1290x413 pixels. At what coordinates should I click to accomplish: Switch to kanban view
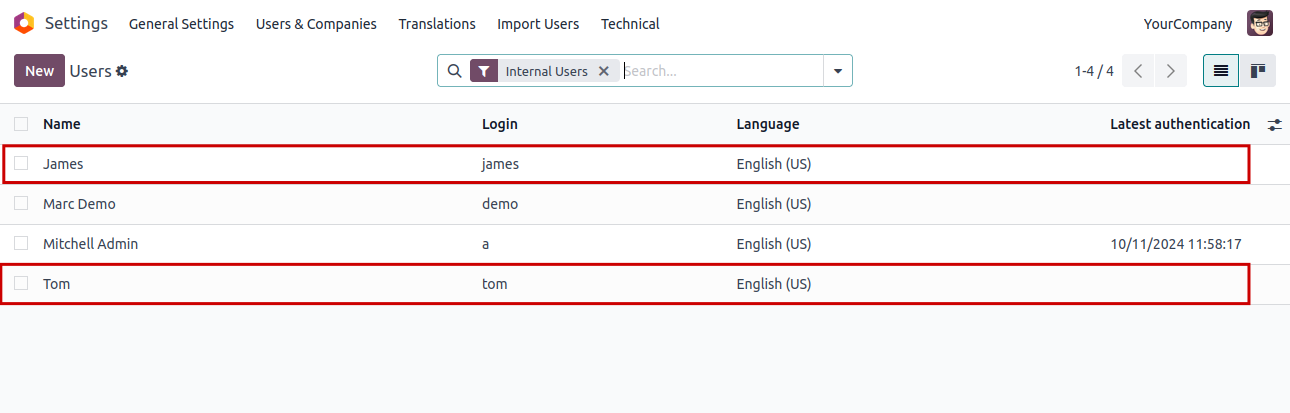pos(1258,71)
